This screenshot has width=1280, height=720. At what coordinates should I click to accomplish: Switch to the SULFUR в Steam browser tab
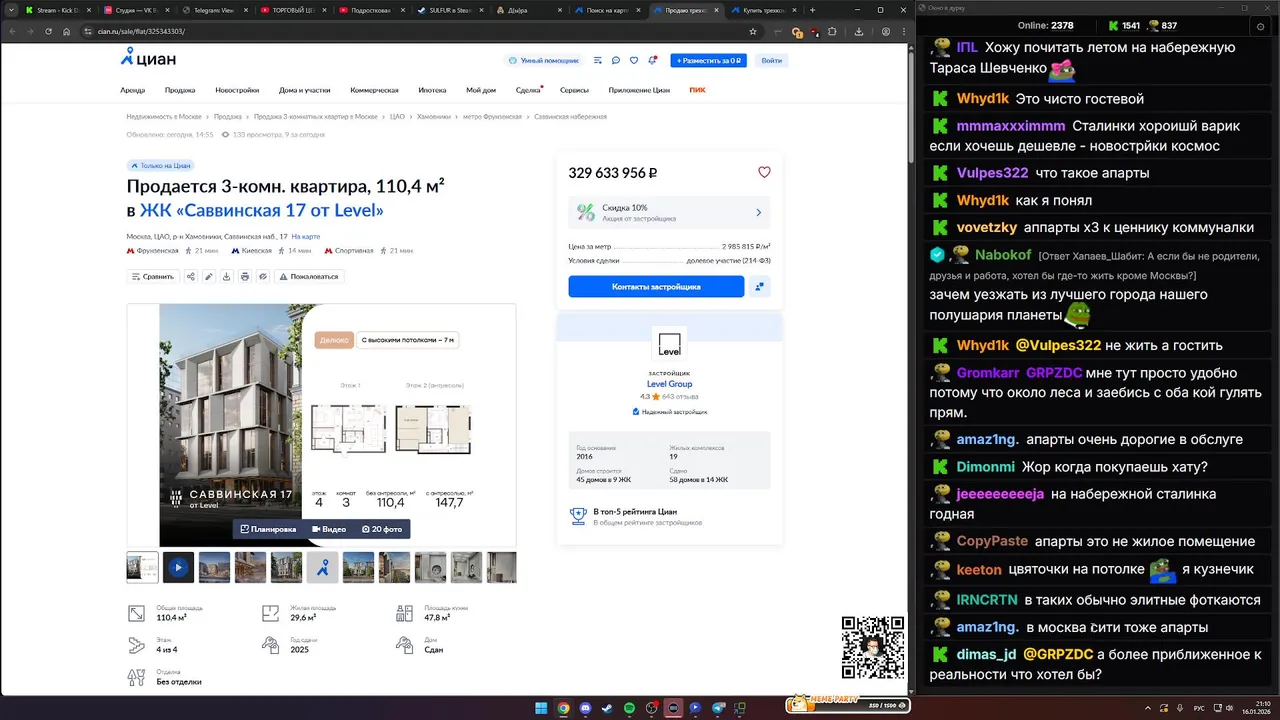coord(450,10)
